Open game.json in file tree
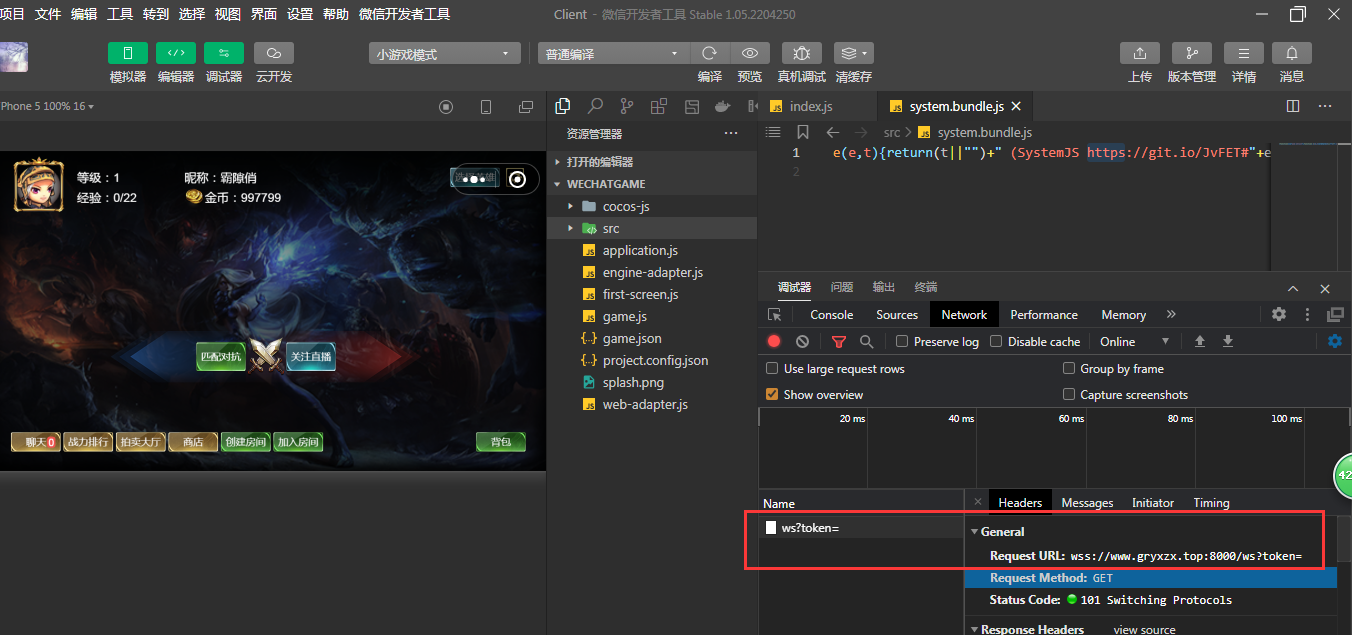Screen dimensions: 1352x635 pyautogui.click(x=632, y=338)
